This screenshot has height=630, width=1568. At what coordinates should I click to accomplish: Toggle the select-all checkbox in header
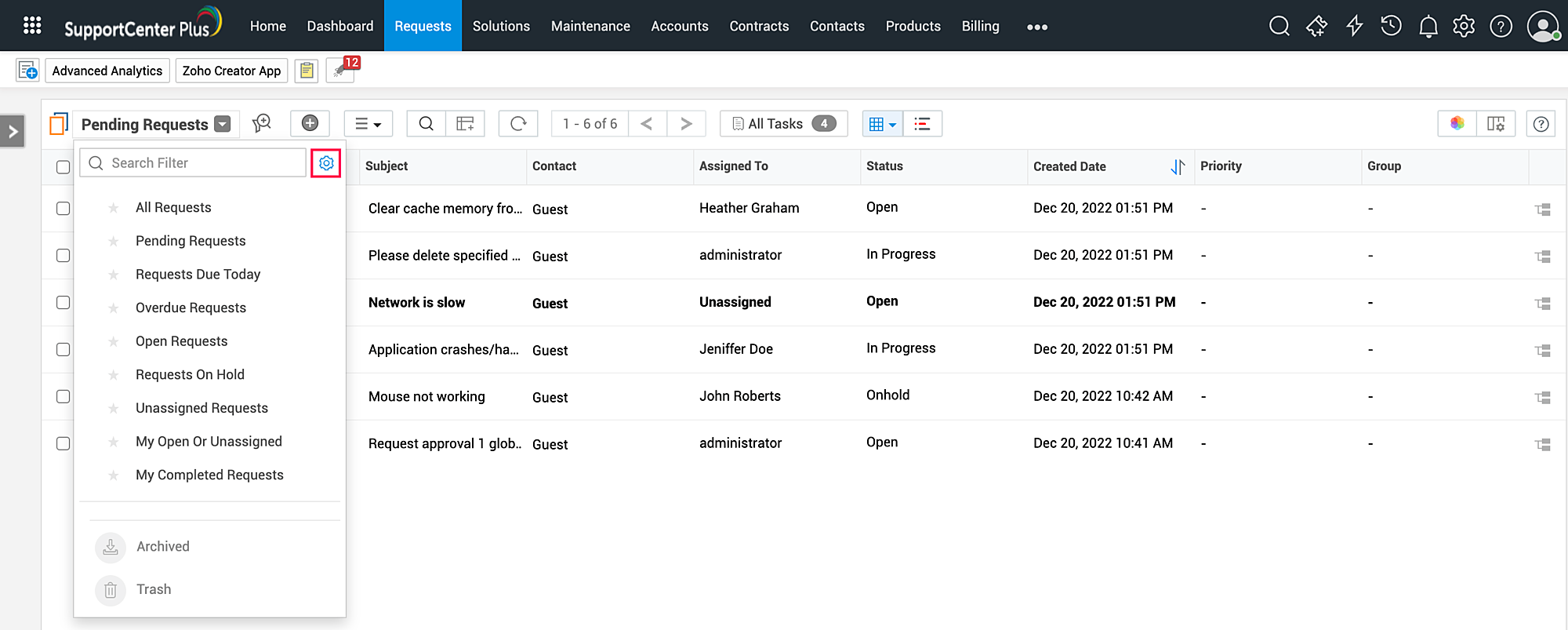(x=64, y=167)
